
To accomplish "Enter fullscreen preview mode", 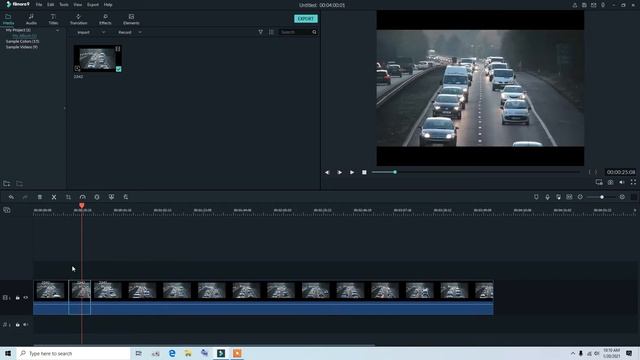I will click(633, 182).
